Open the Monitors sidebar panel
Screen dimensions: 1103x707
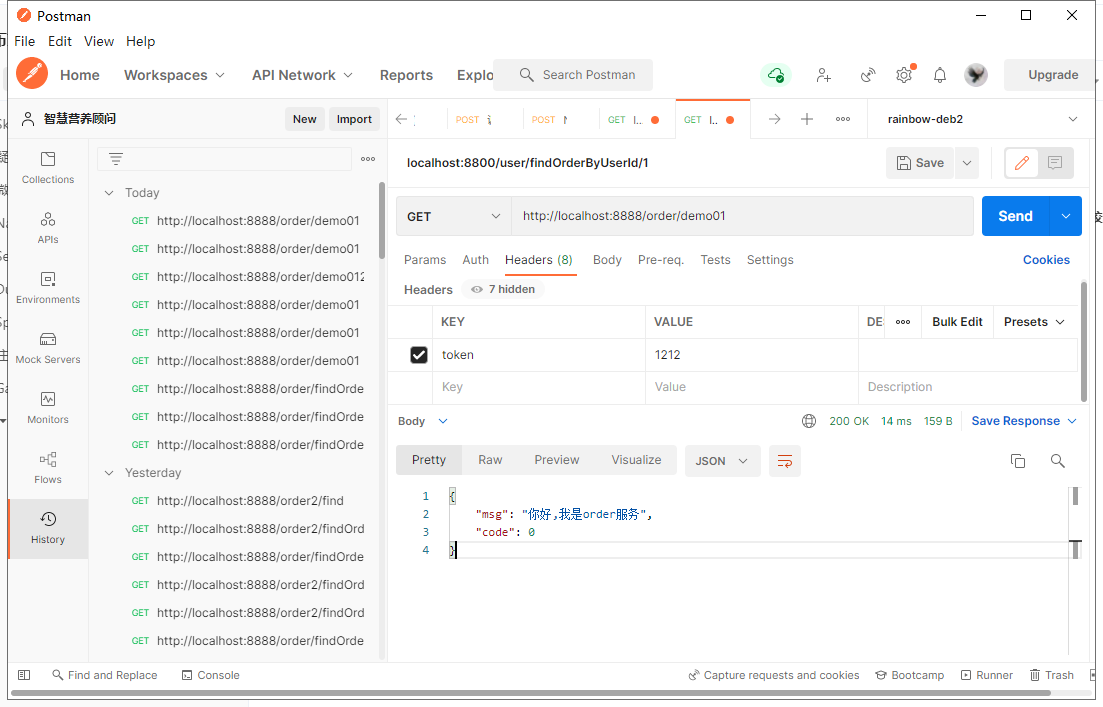click(48, 408)
